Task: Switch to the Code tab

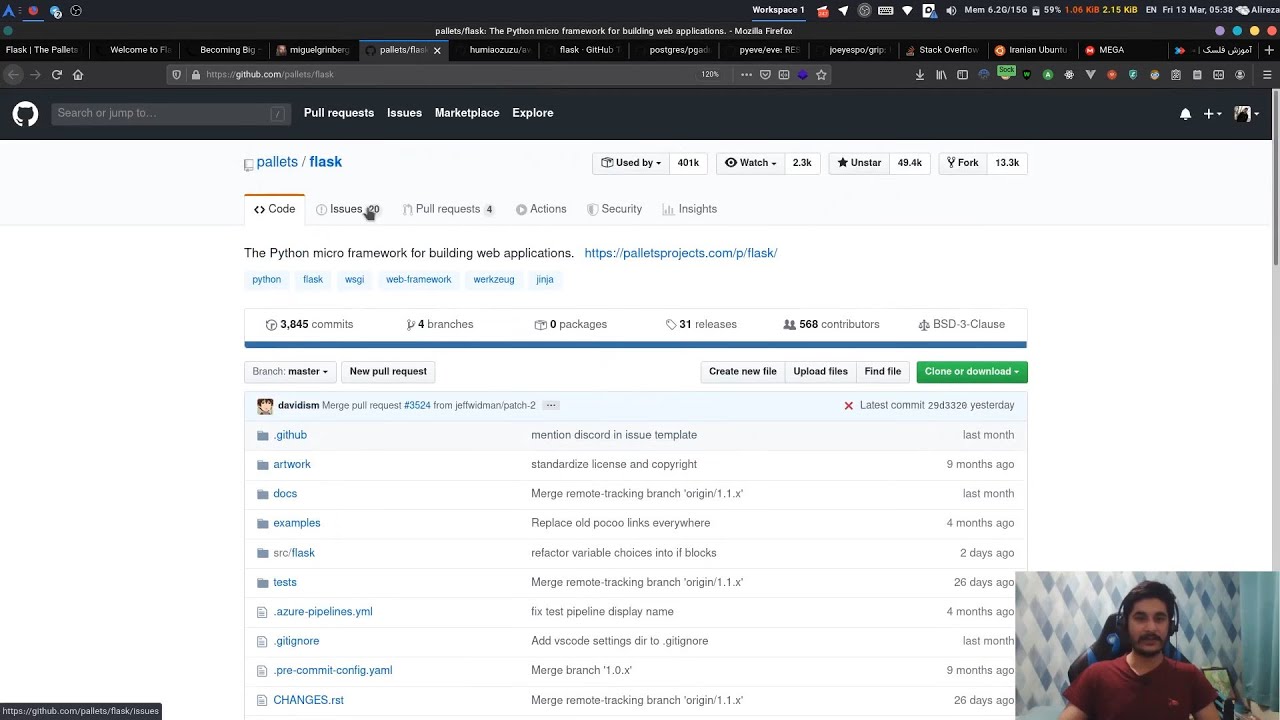Action: (274, 209)
